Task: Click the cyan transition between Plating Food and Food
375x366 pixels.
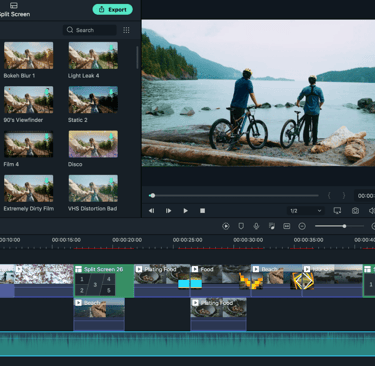Action: [190, 282]
